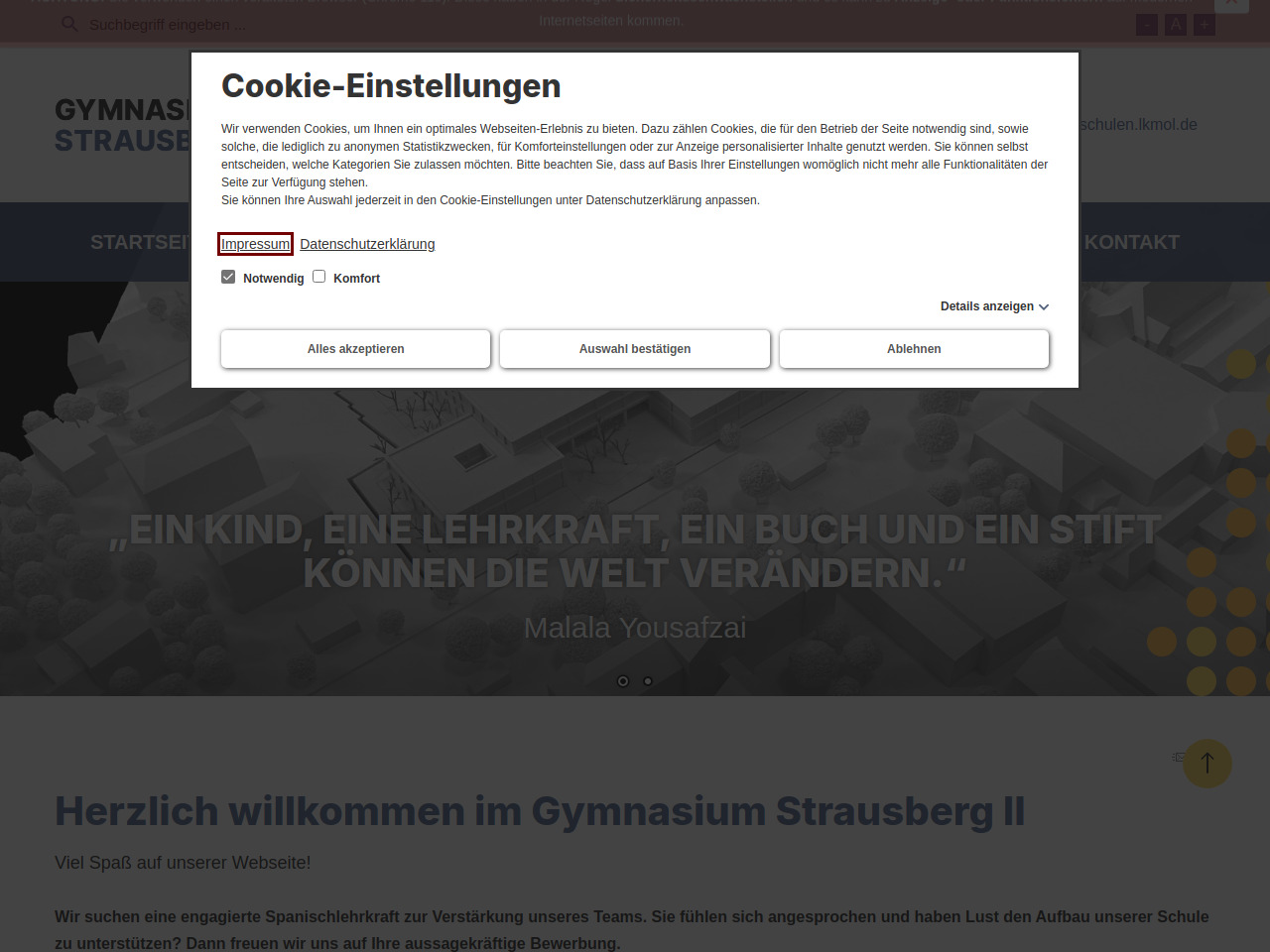
Task: Close the top warning banner
Action: (1231, 4)
